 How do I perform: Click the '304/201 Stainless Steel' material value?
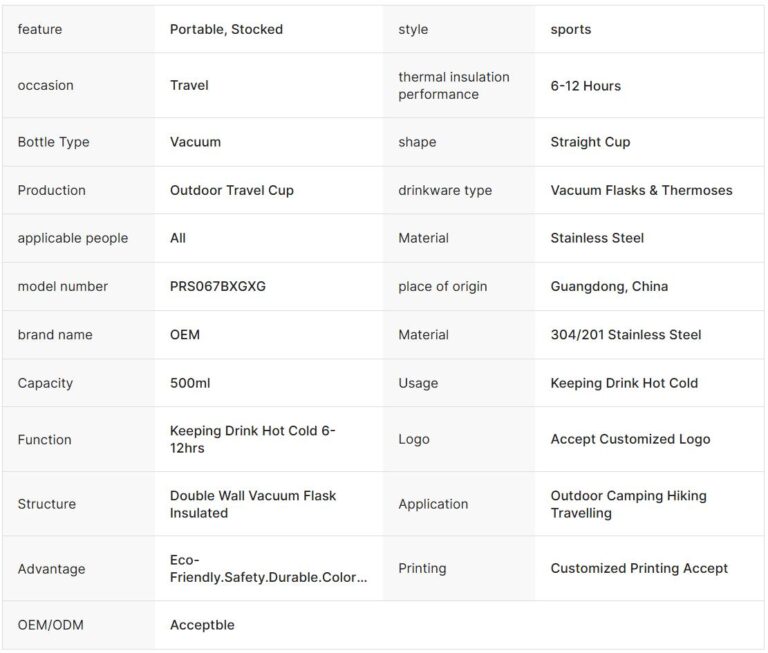pyautogui.click(x=625, y=334)
